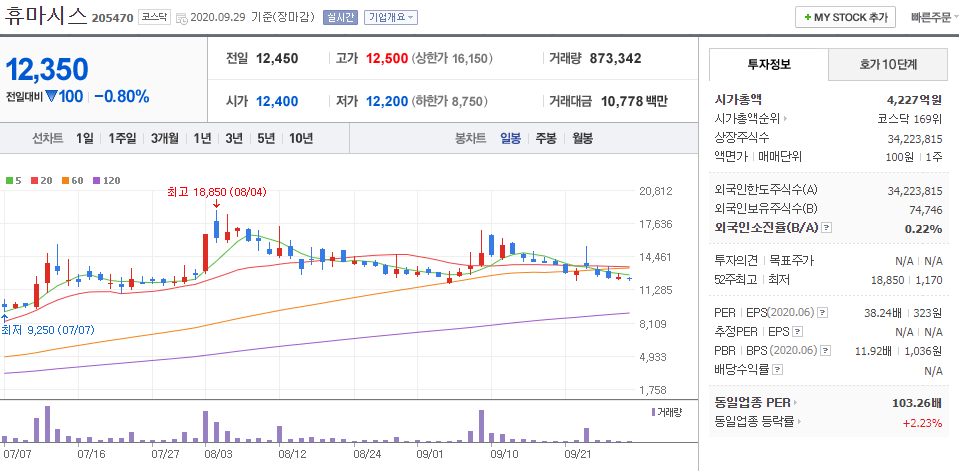Click the purple 거래량 legend marker
This screenshot has height=471, width=963.
click(x=653, y=412)
